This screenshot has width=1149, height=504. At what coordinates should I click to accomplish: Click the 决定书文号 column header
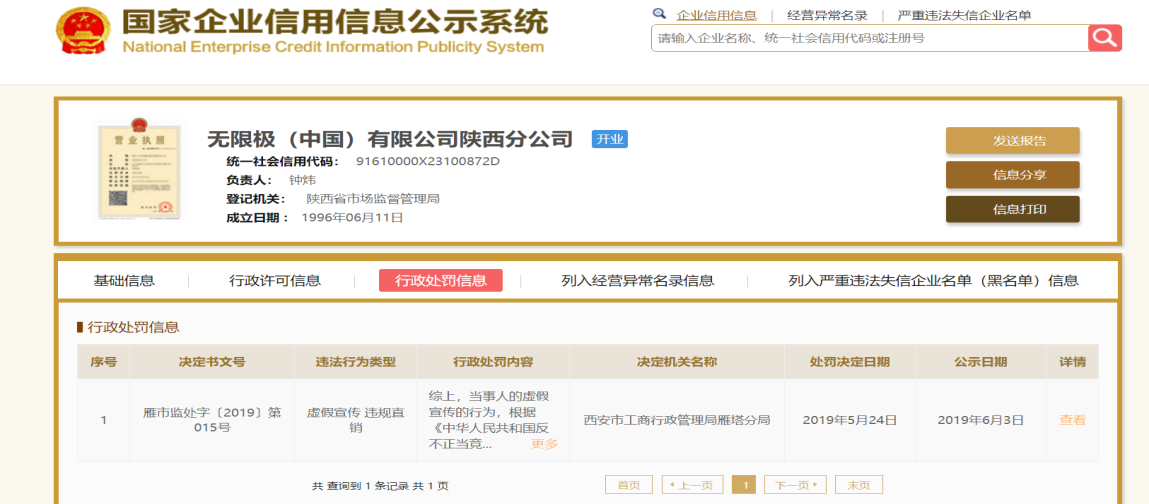[212, 362]
